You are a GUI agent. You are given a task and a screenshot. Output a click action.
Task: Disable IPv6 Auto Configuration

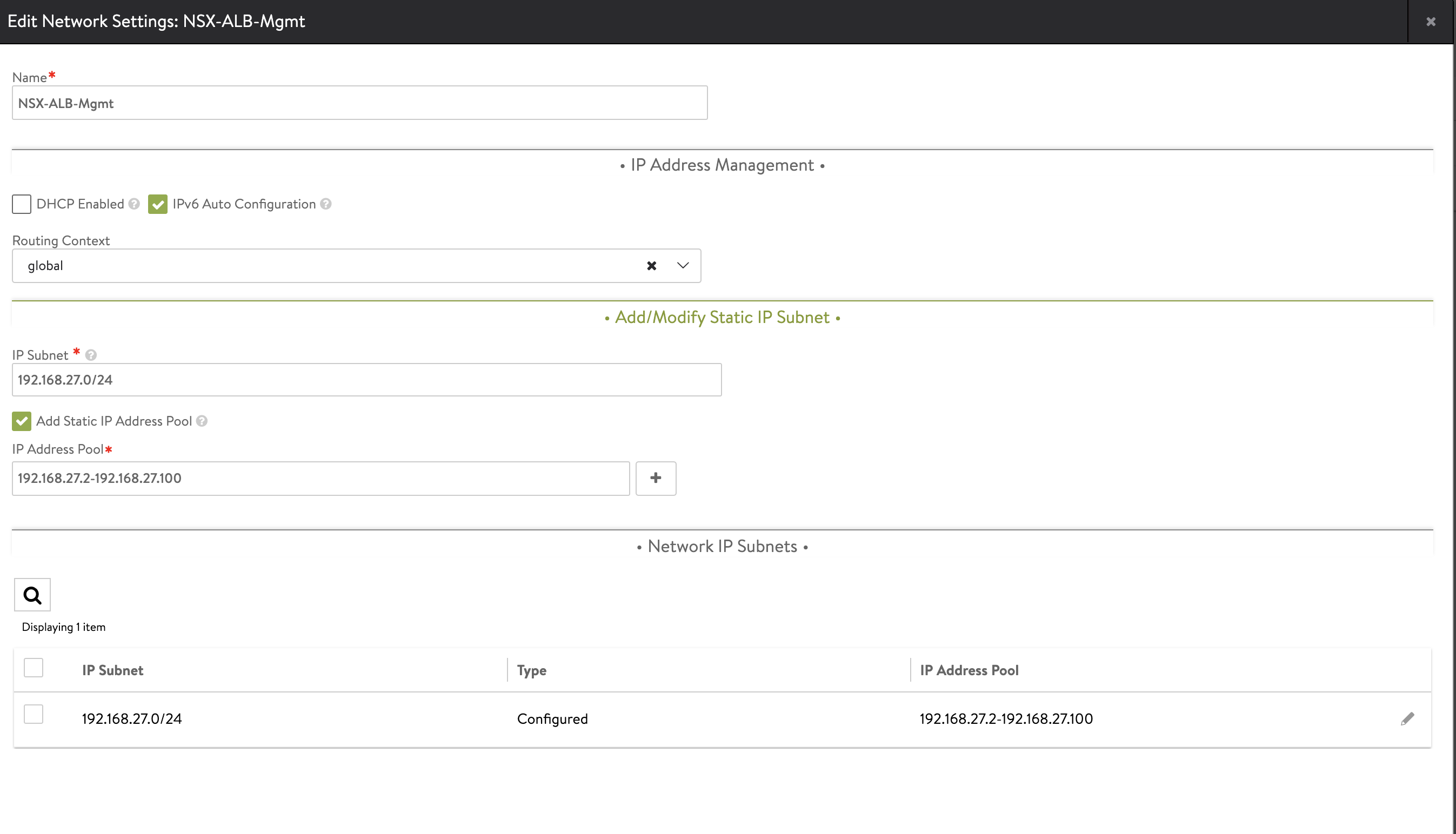click(x=158, y=204)
